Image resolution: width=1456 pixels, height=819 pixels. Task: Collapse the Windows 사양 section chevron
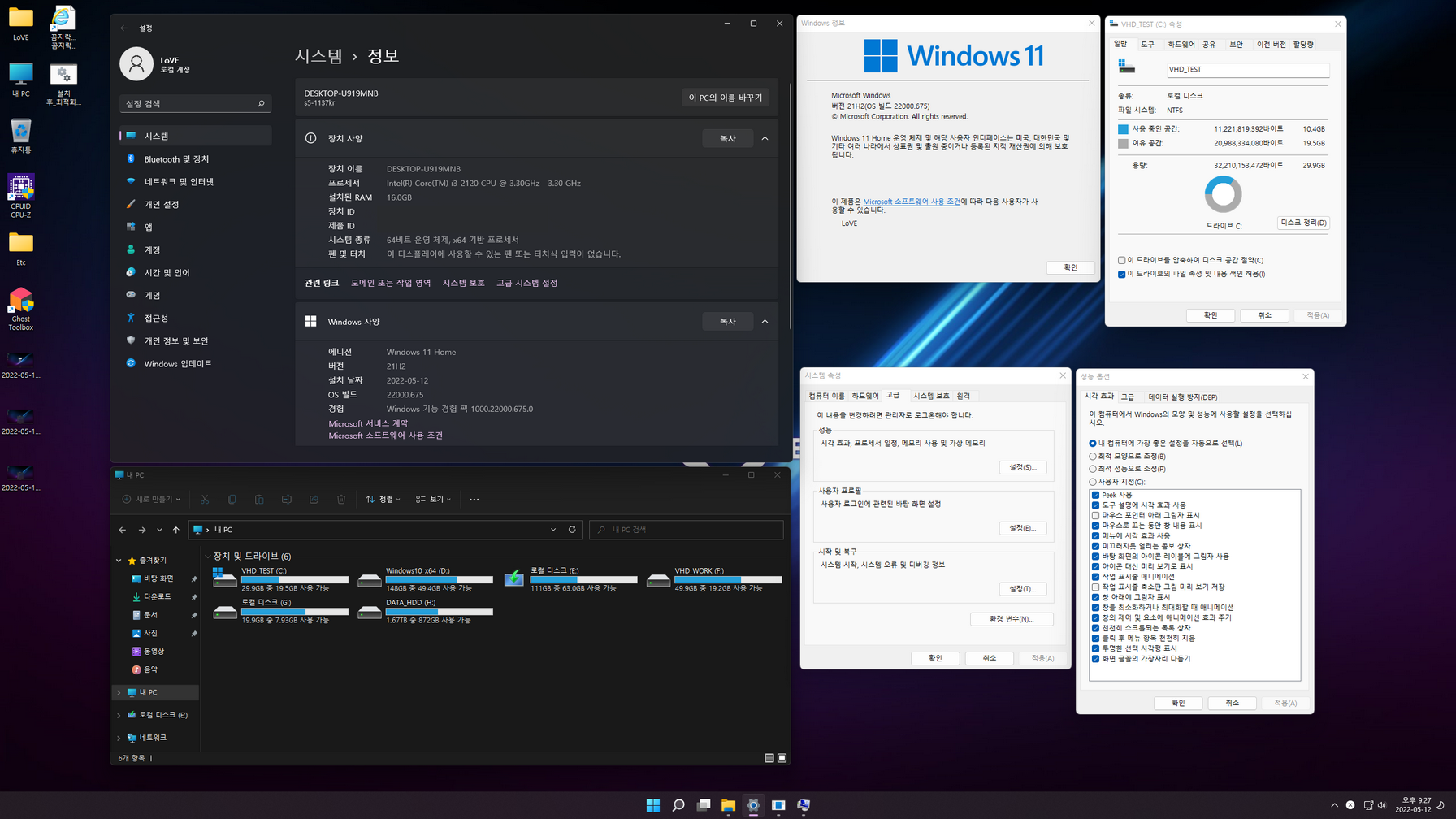click(x=765, y=322)
